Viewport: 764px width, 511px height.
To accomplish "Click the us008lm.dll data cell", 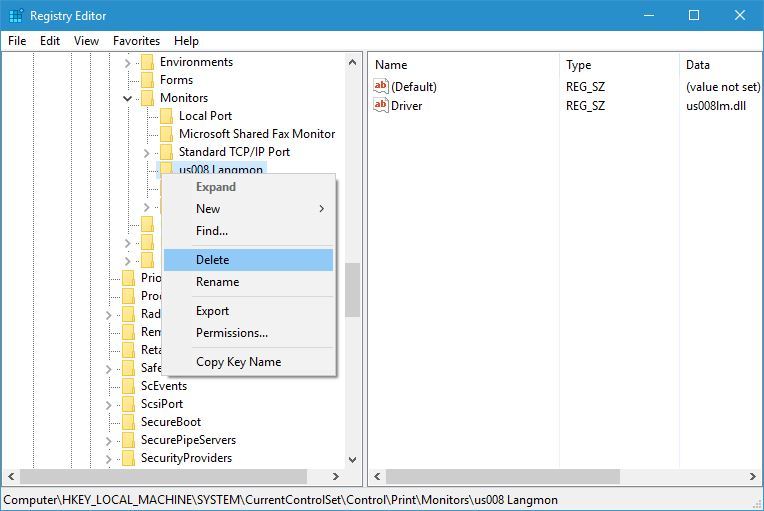I will [x=716, y=106].
